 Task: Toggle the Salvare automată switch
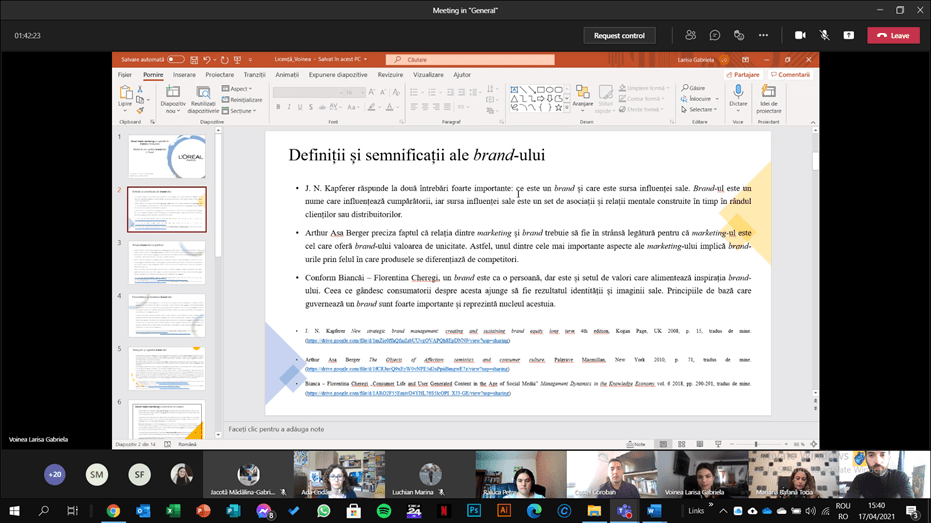pos(175,60)
